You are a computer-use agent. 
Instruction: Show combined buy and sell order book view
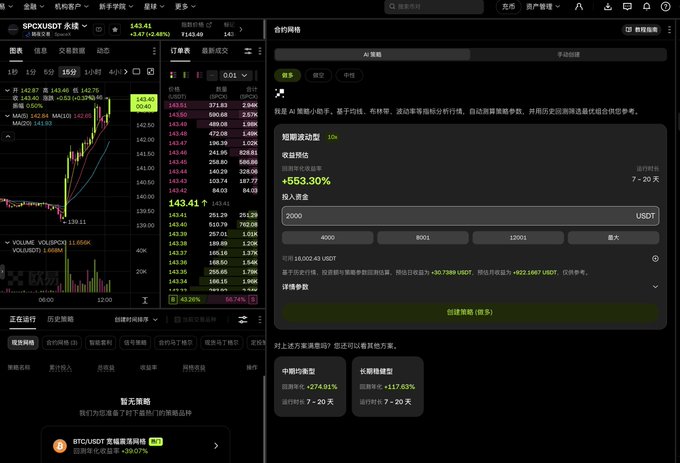coord(173,75)
